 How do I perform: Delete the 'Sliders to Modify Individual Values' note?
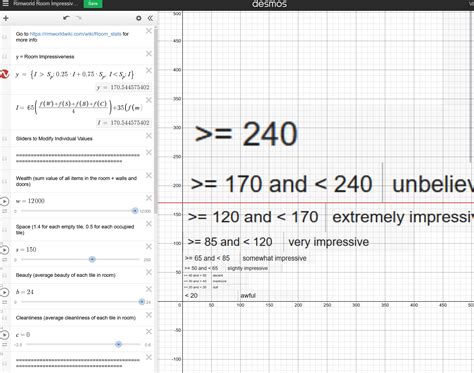click(149, 136)
